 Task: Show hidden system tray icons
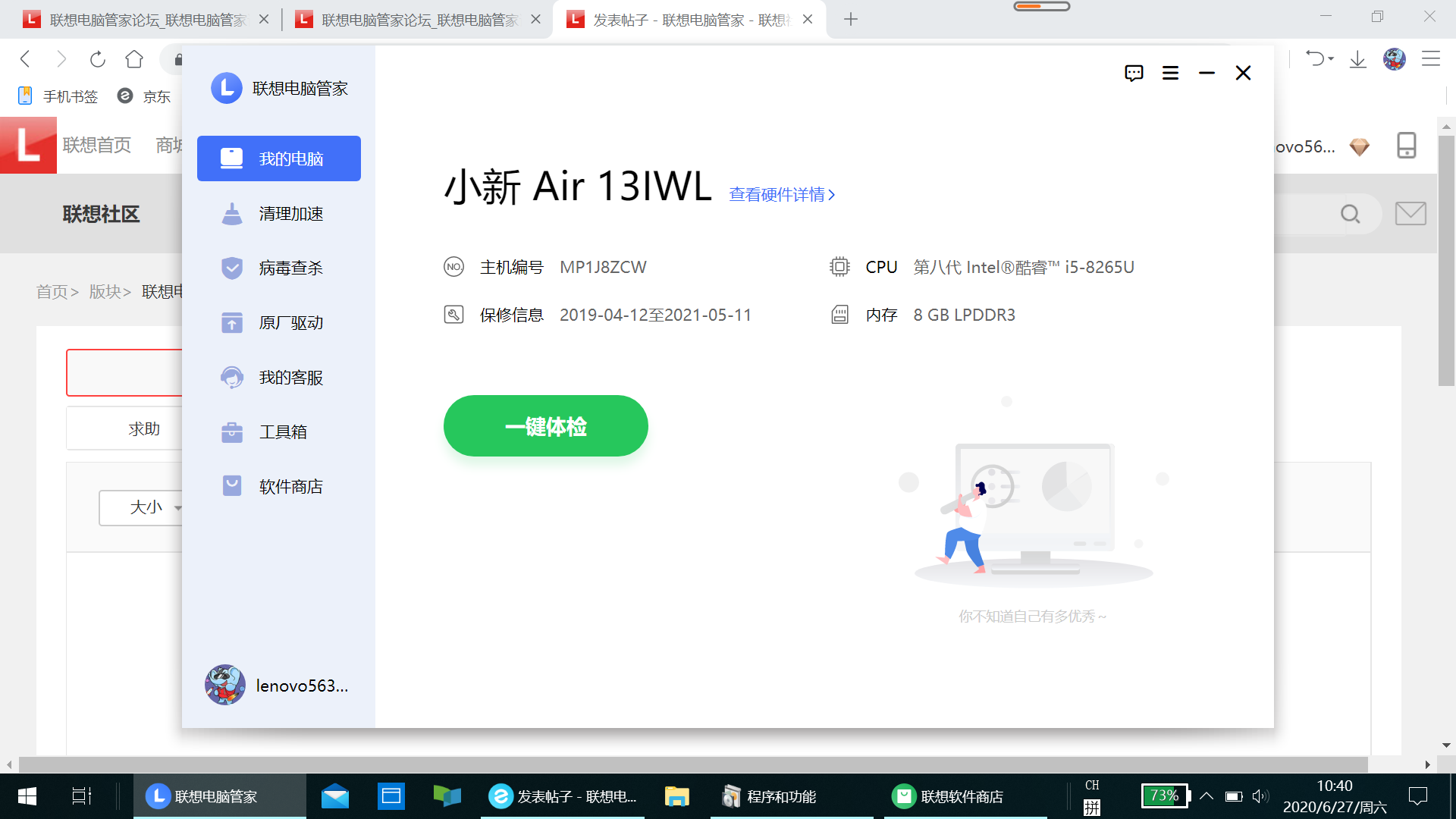click(x=1207, y=796)
